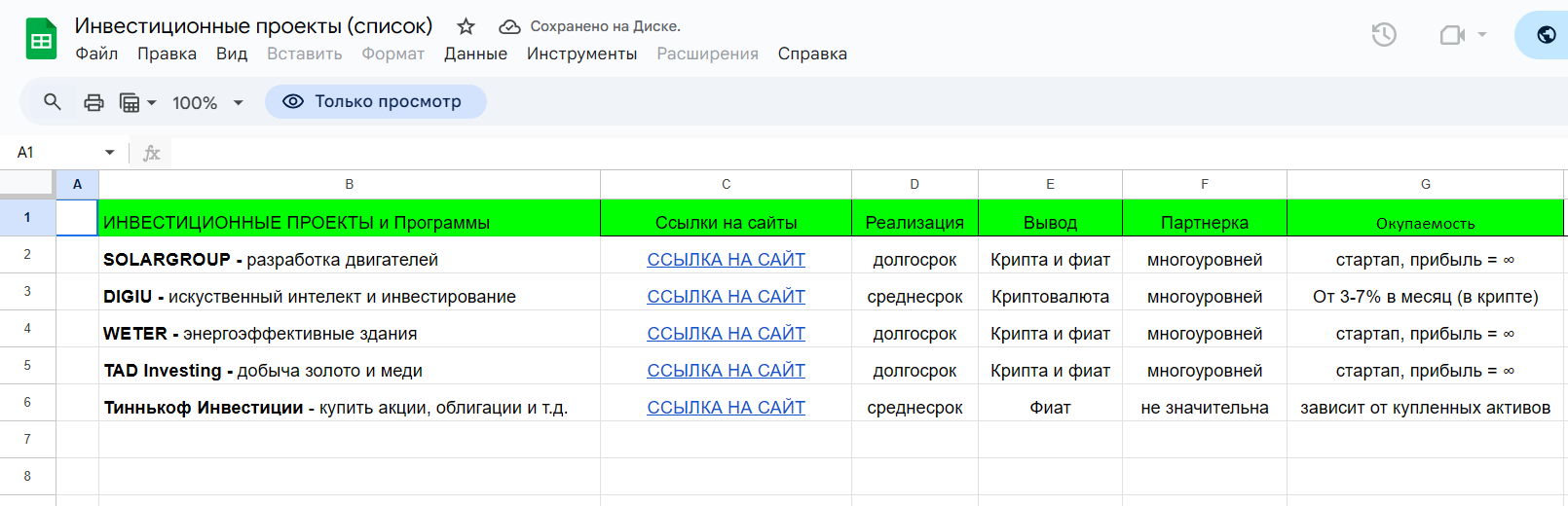Image resolution: width=1568 pixels, height=506 pixels.
Task: Expand the filter views dropdown arrow
Action: click(152, 102)
